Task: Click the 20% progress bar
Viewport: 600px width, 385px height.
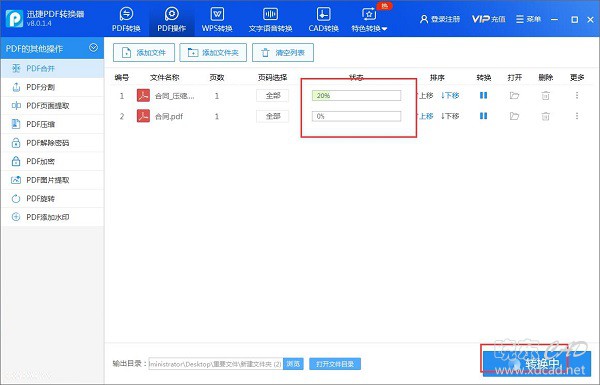Action: pyautogui.click(x=356, y=95)
